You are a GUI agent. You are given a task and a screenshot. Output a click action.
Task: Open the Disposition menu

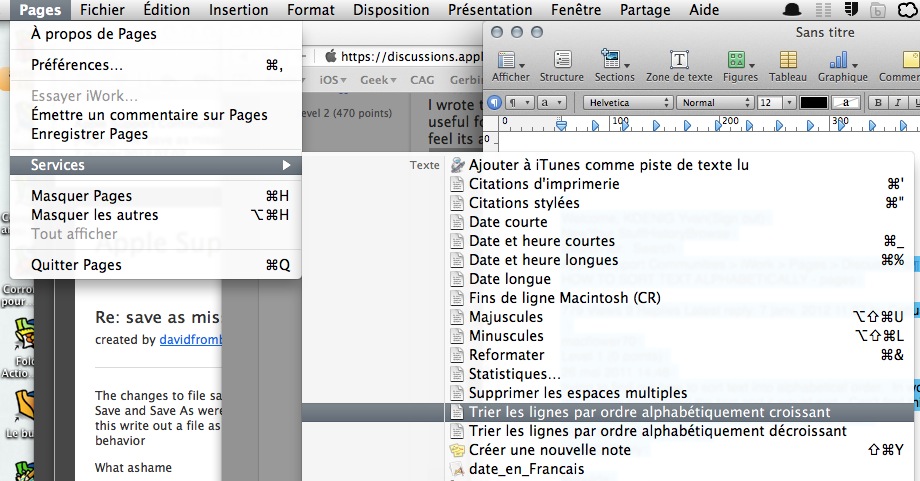[x=391, y=10]
